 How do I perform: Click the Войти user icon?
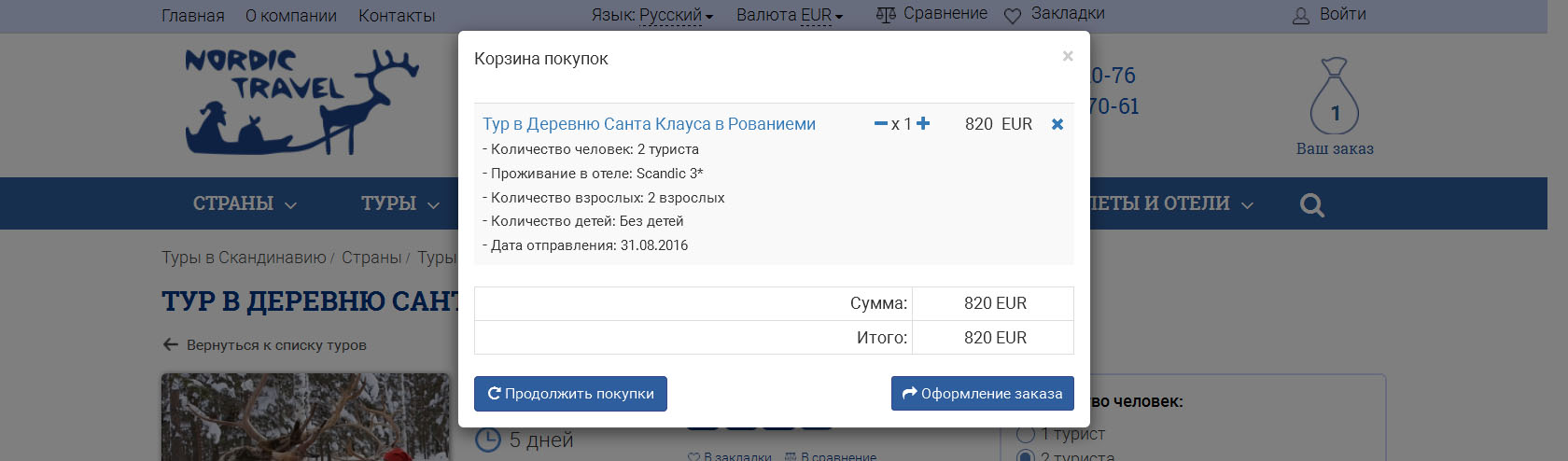[1301, 16]
